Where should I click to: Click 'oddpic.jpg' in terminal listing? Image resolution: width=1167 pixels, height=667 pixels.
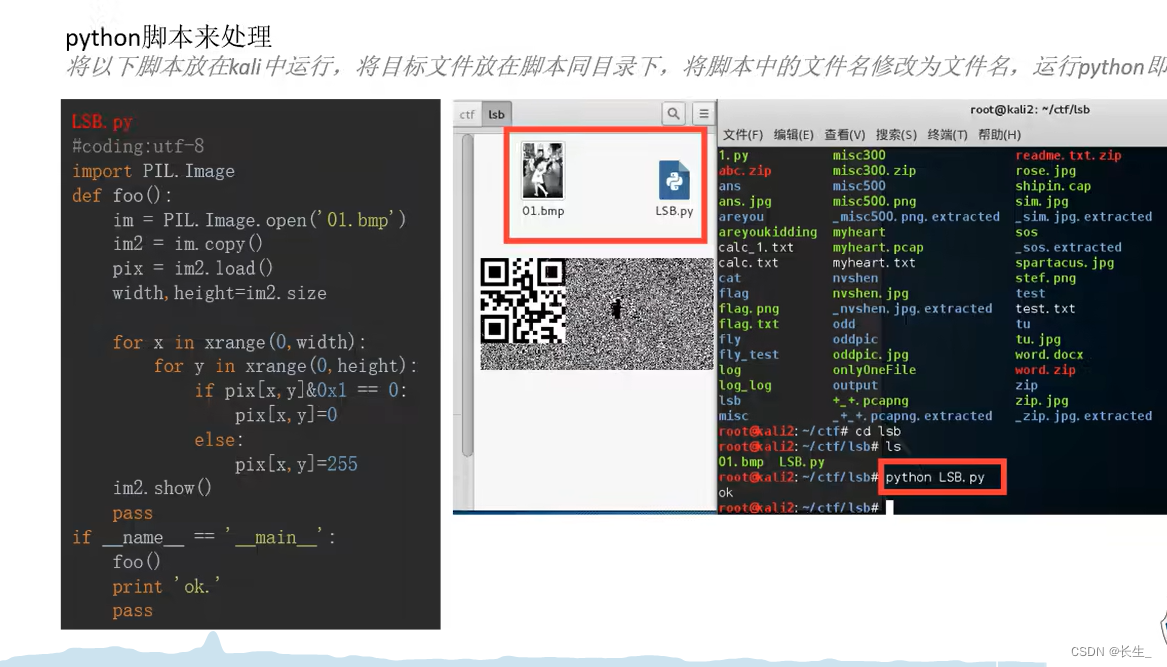(870, 354)
